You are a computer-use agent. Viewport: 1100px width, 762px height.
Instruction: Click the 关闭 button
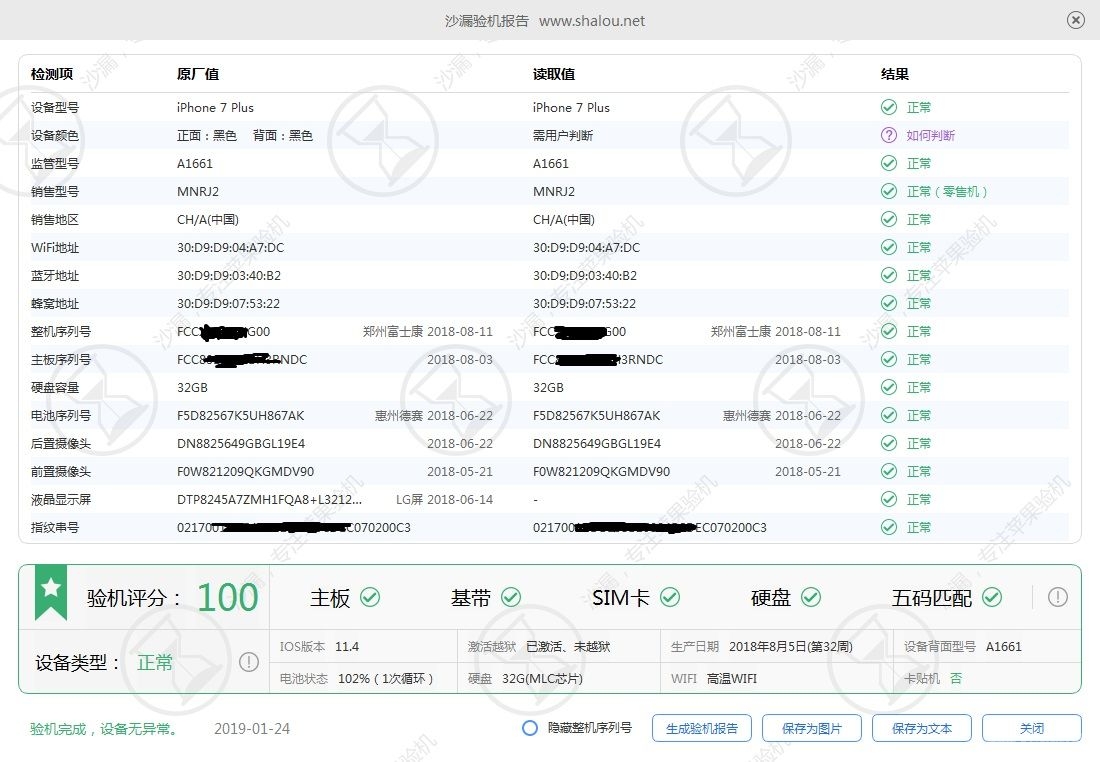pyautogui.click(x=1031, y=728)
